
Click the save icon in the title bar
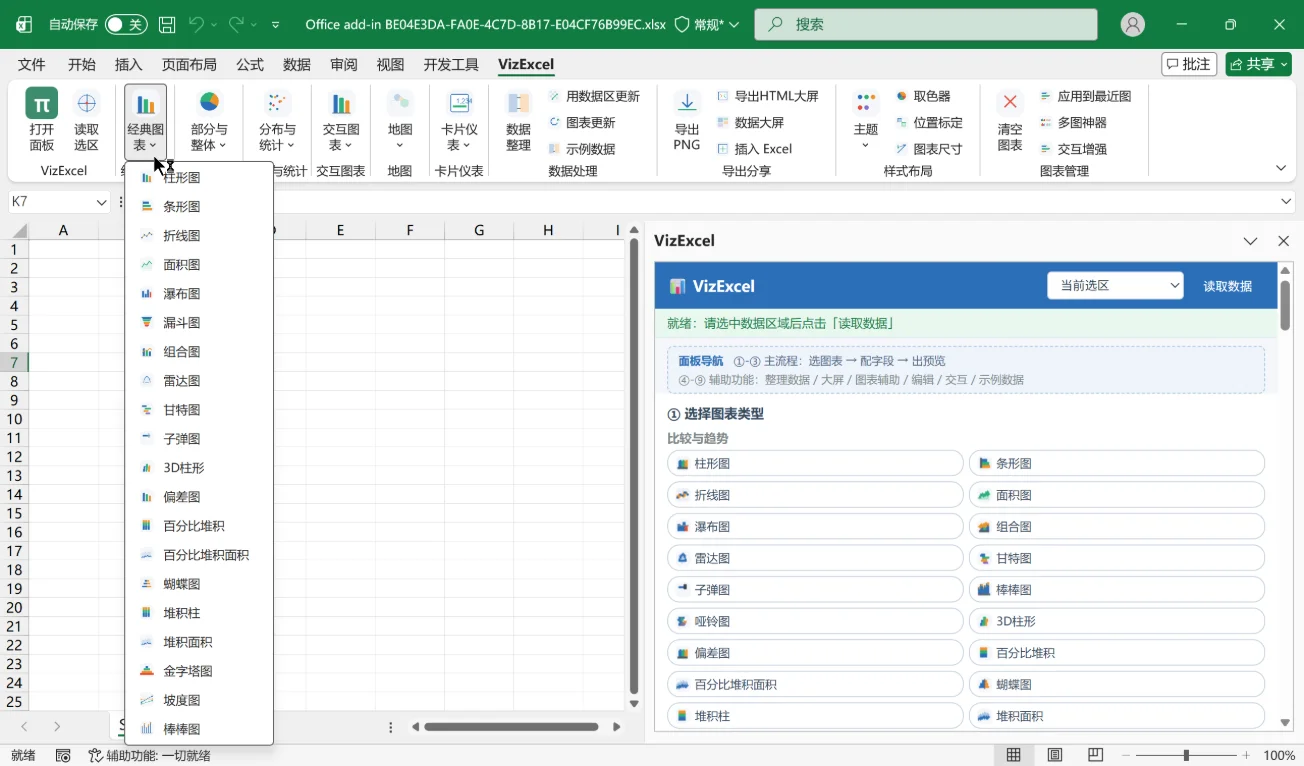[x=167, y=25]
